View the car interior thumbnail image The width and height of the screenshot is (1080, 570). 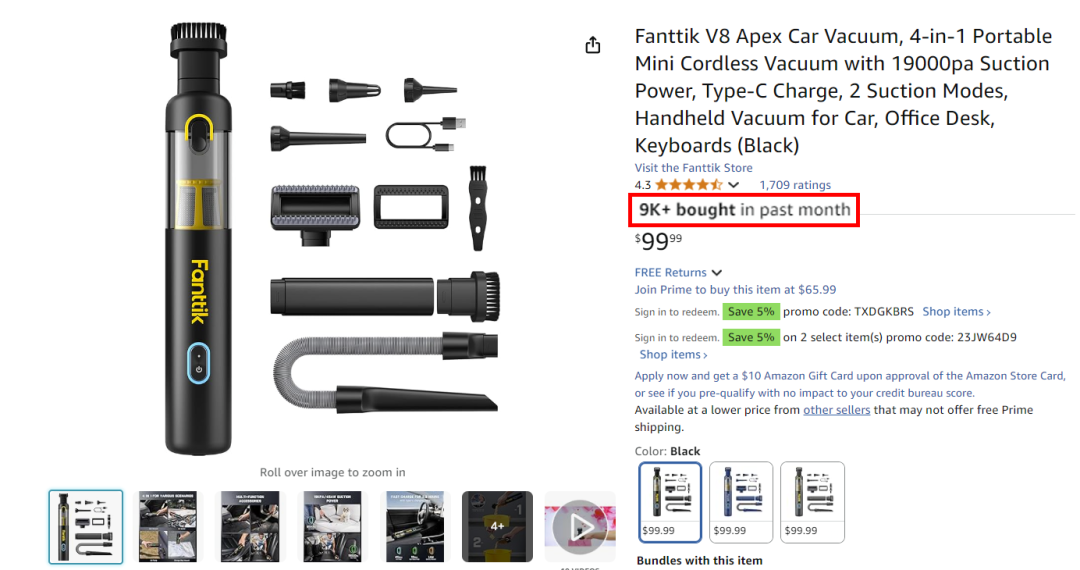click(x=415, y=527)
